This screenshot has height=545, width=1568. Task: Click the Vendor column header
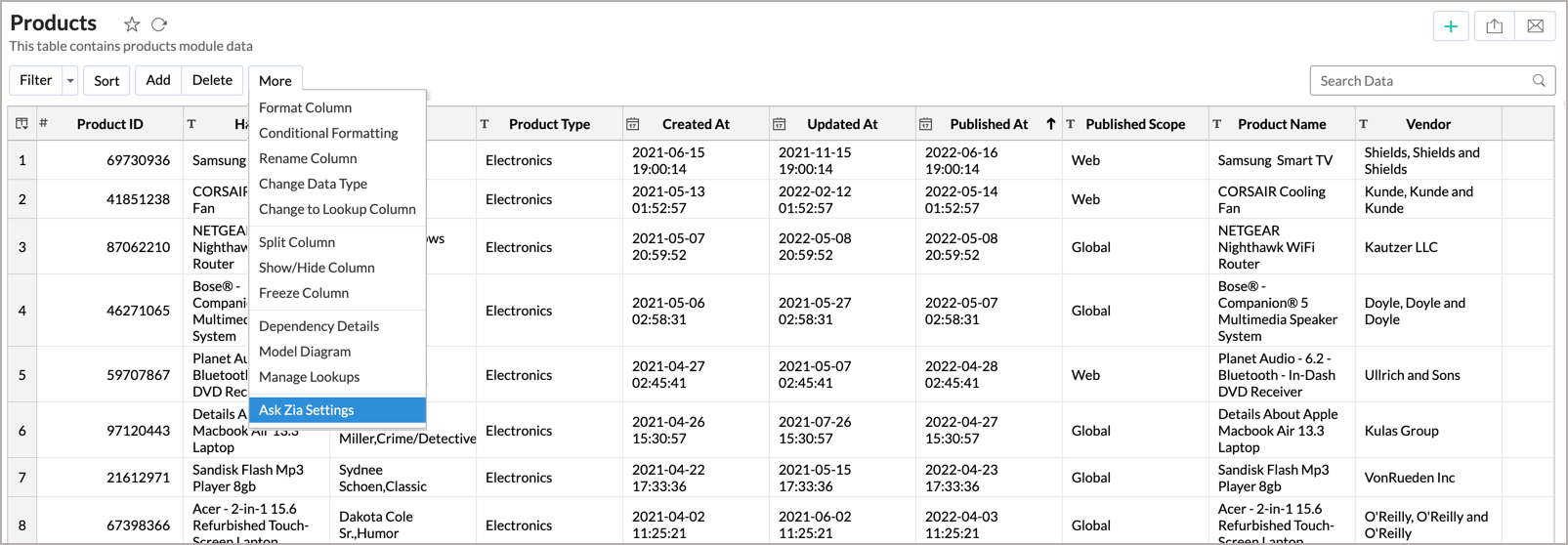pyautogui.click(x=1427, y=124)
